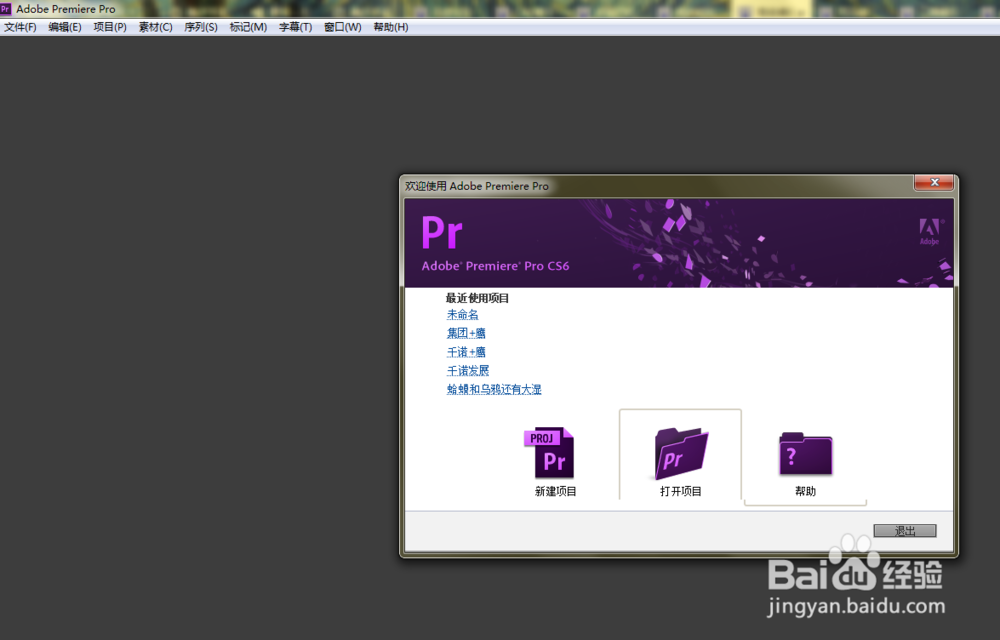Click the 退出 exit button
Viewport: 1000px width, 640px height.
point(905,530)
